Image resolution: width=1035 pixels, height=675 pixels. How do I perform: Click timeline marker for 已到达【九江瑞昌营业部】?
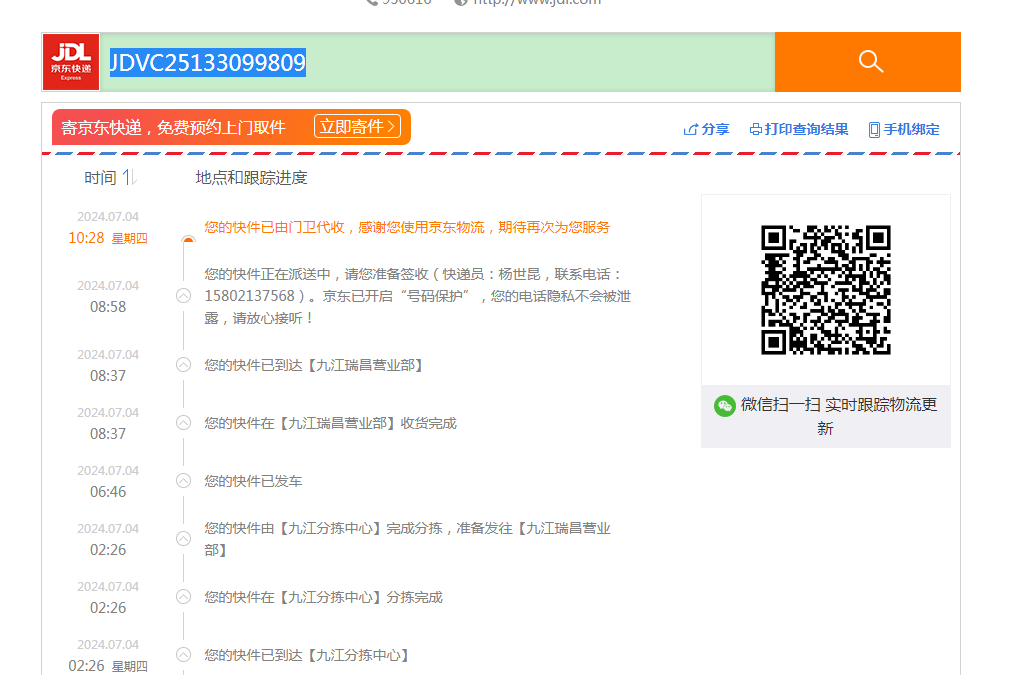pos(184,364)
